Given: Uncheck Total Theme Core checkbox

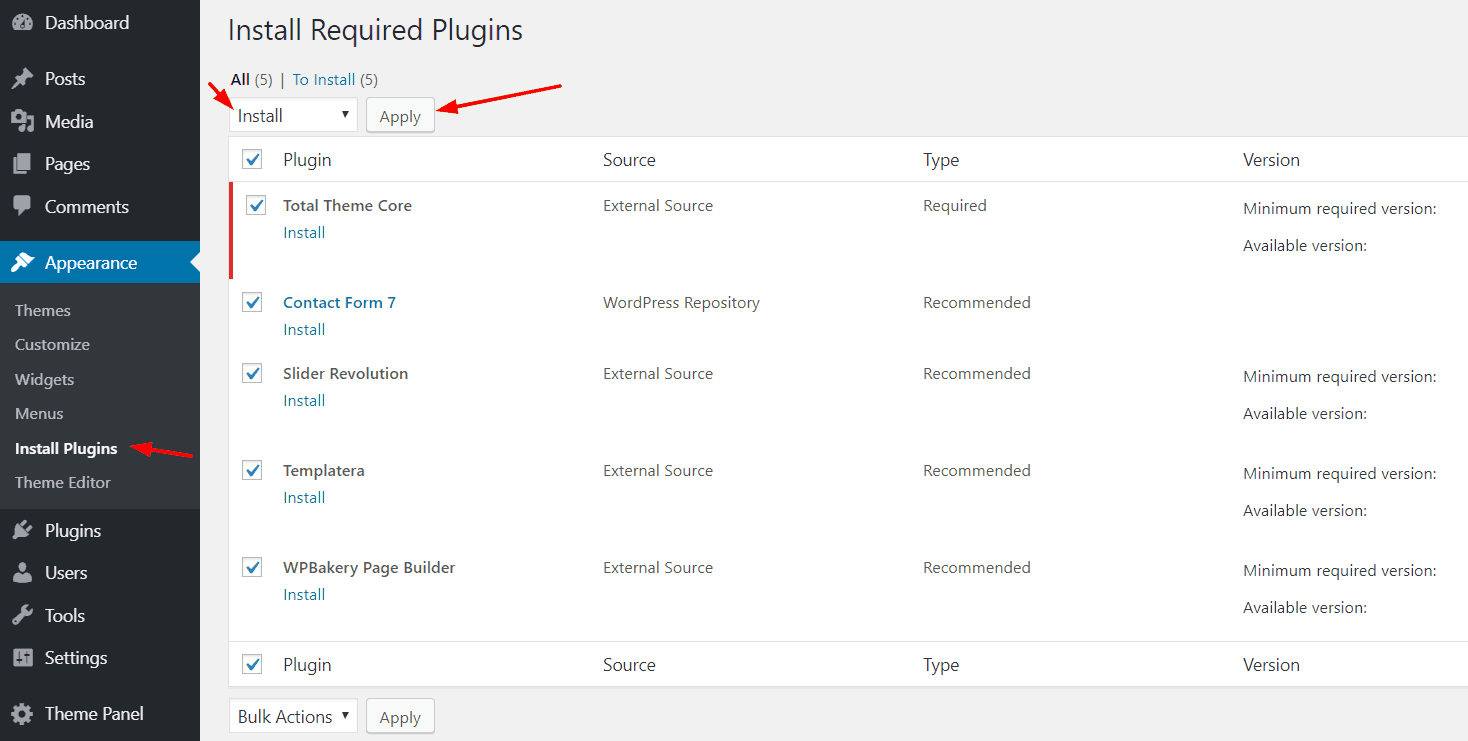Looking at the screenshot, I should point(256,205).
